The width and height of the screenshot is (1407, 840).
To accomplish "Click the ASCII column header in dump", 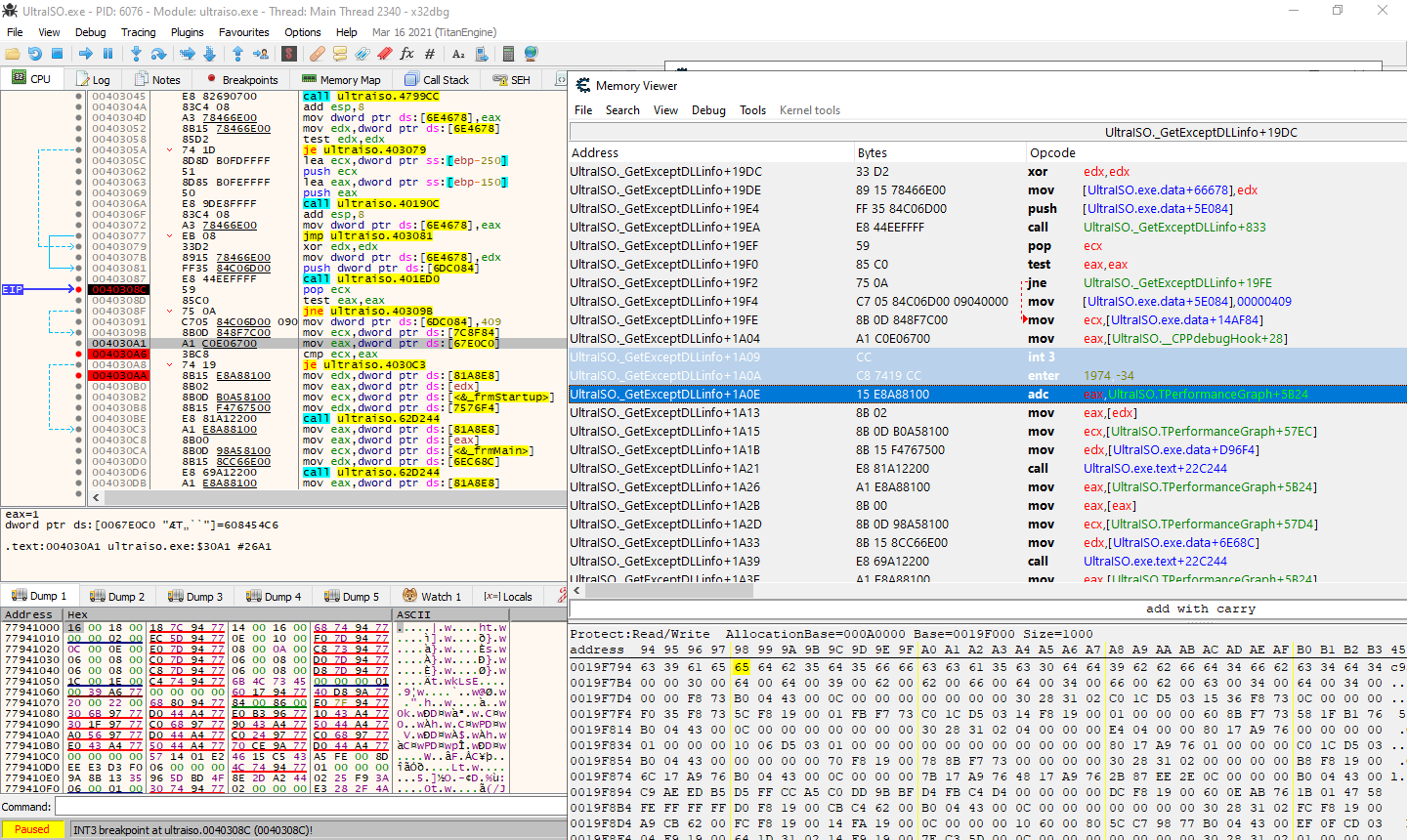I will tap(449, 614).
